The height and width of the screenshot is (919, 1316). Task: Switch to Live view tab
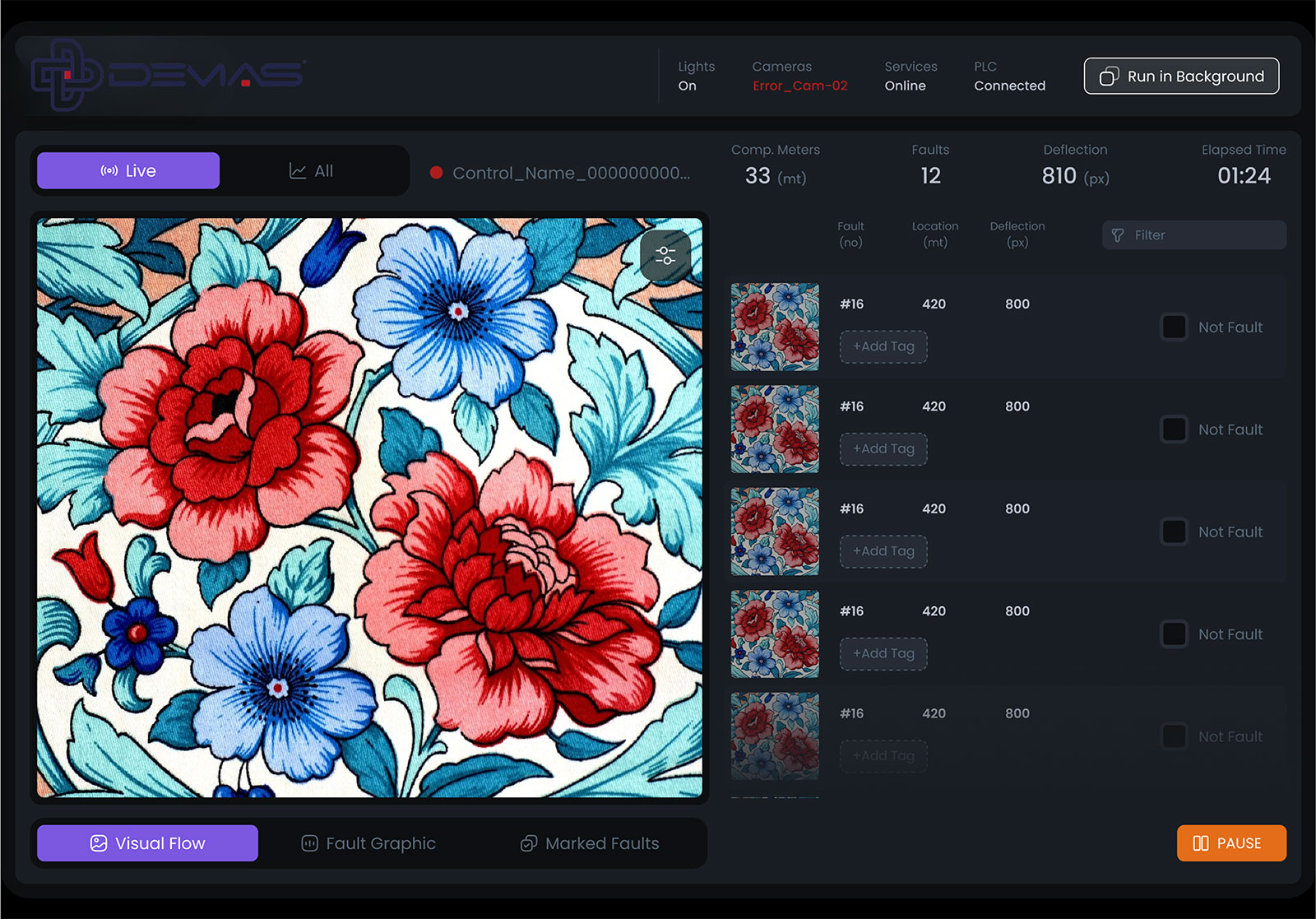coord(128,171)
